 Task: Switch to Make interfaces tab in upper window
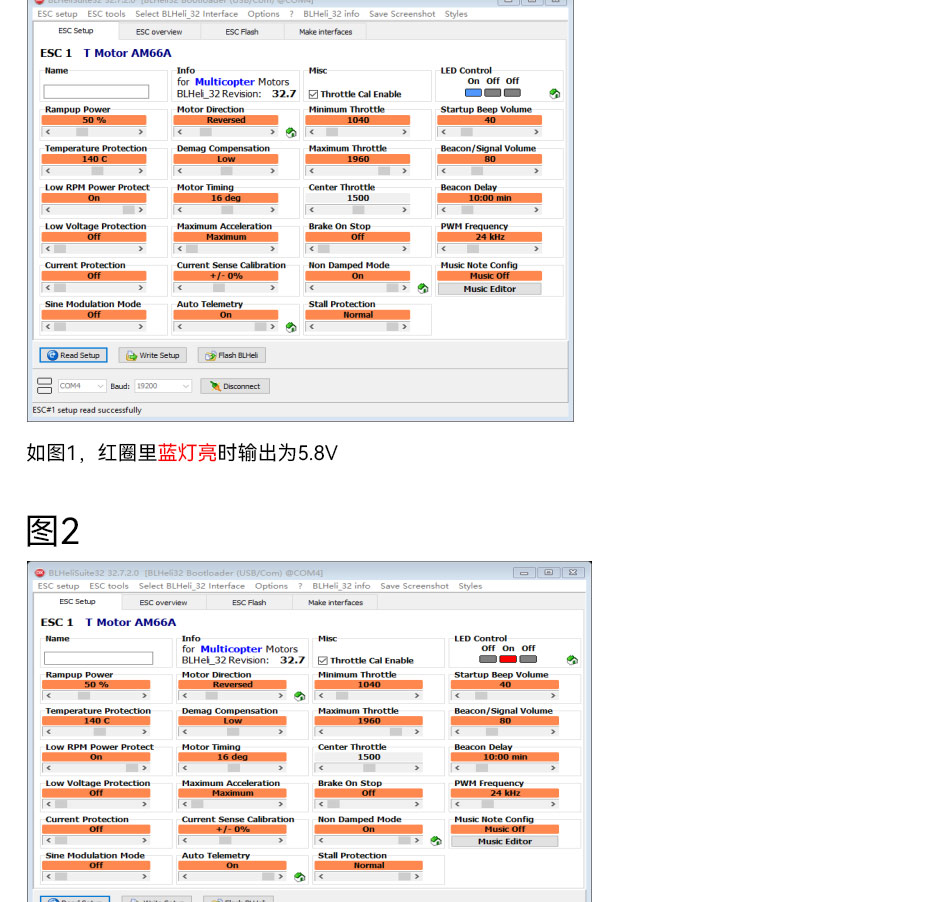pos(326,32)
